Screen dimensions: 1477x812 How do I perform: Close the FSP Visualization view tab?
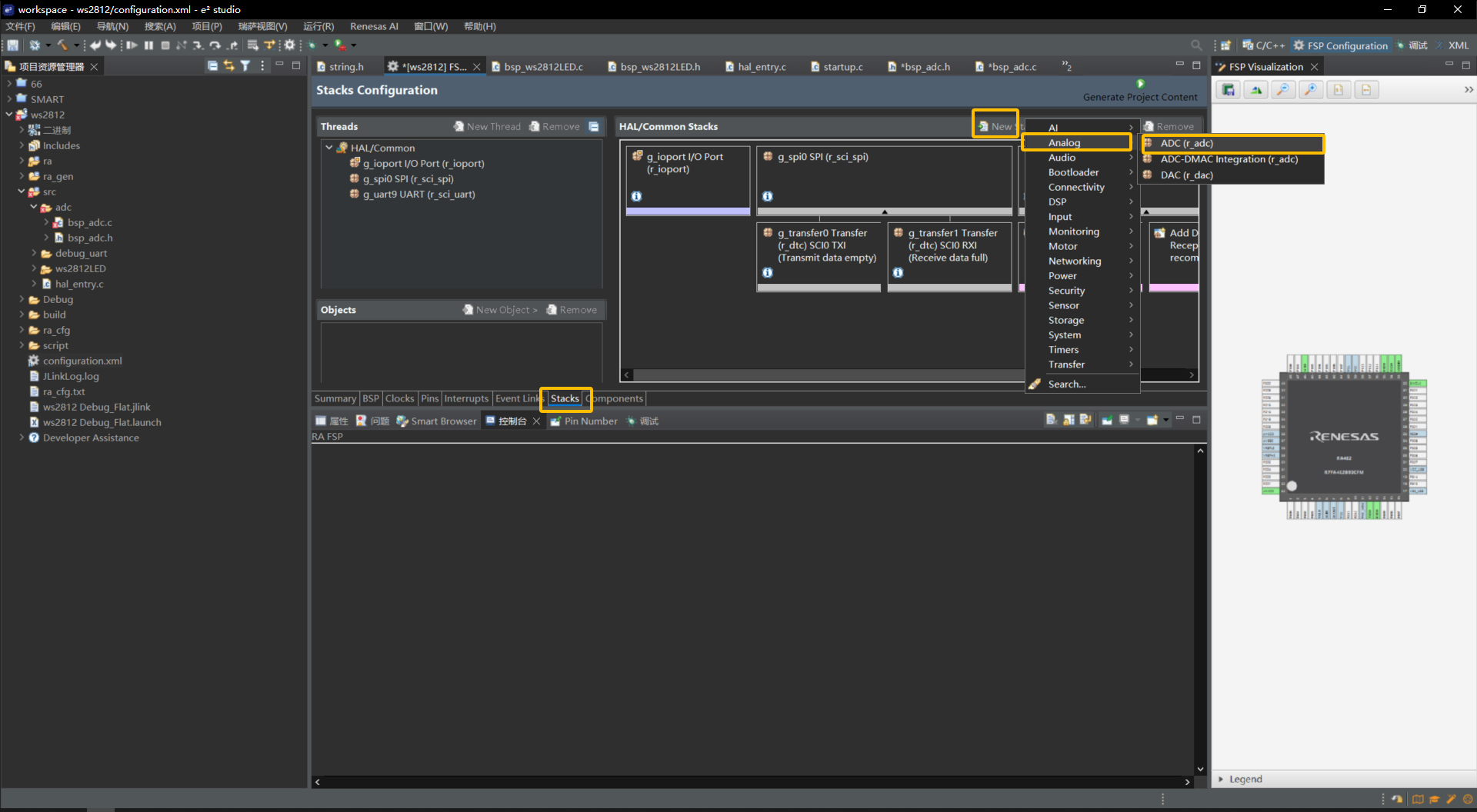tap(1315, 67)
